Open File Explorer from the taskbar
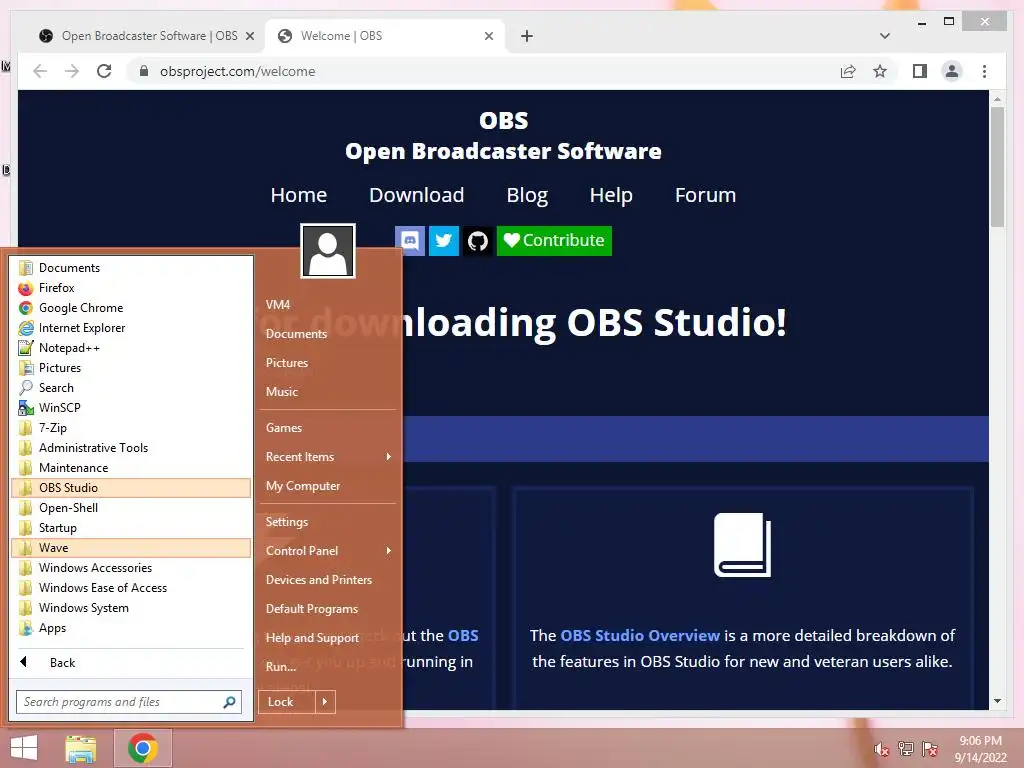 pyautogui.click(x=81, y=748)
